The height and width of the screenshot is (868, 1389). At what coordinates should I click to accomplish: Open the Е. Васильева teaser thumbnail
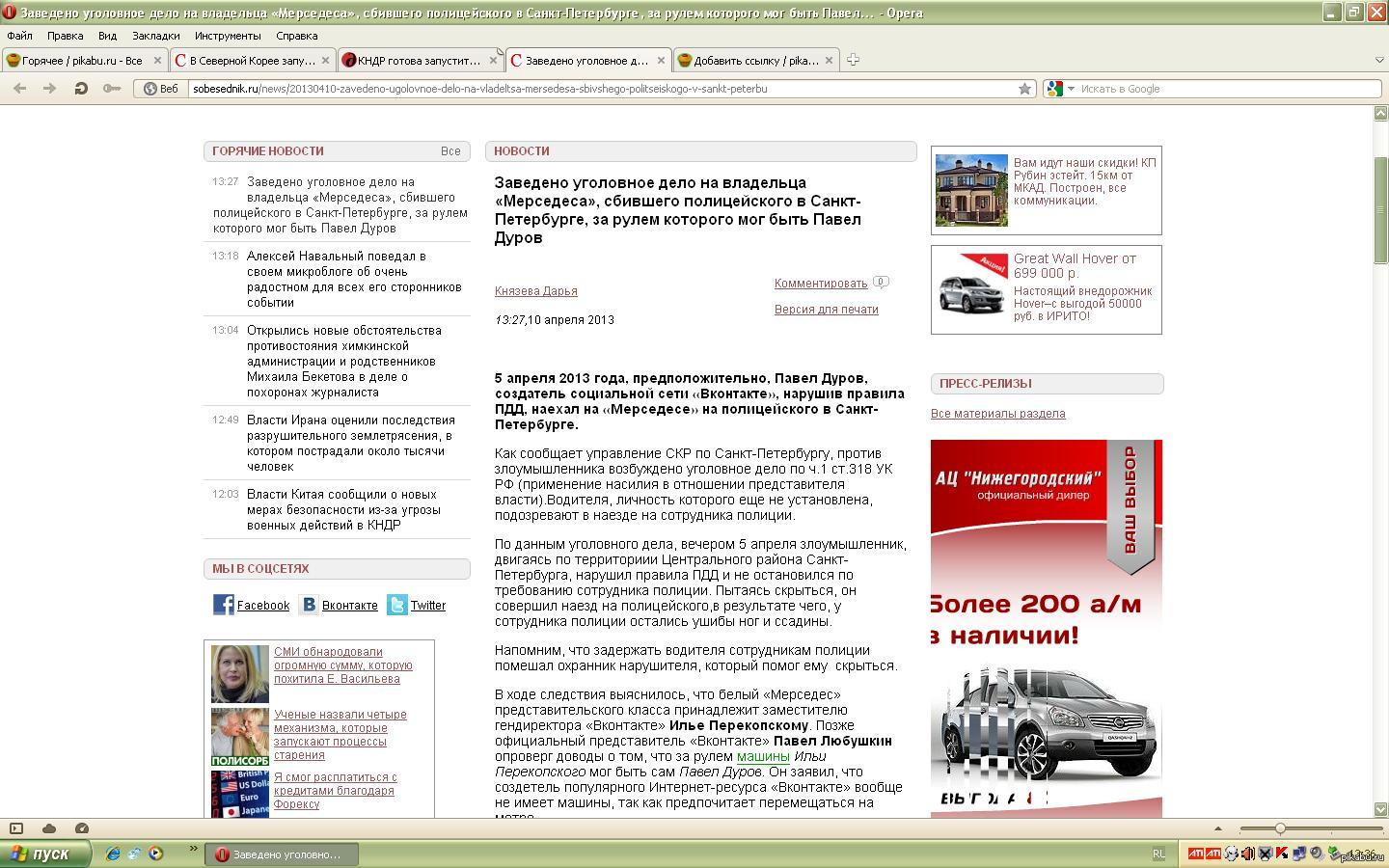click(240, 674)
